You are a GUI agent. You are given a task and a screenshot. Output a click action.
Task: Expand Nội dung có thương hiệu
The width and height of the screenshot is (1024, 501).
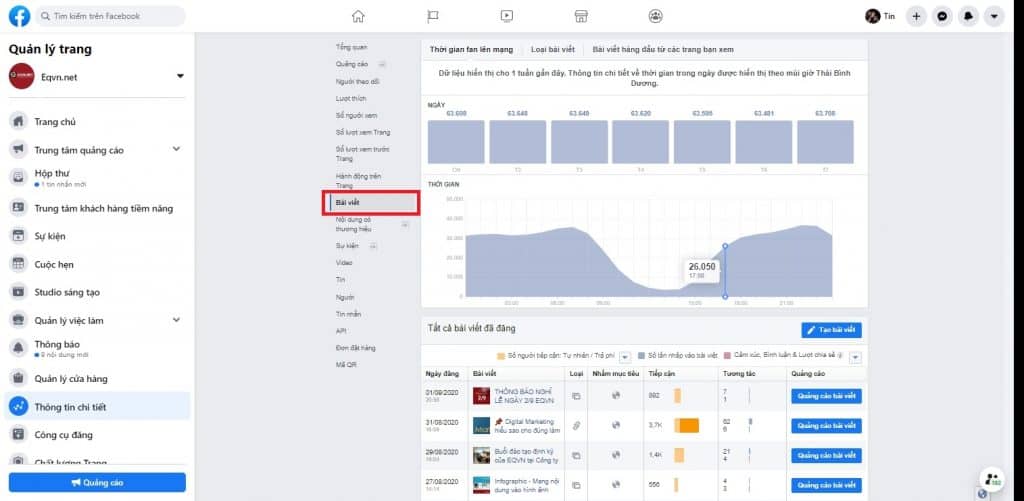(x=405, y=225)
